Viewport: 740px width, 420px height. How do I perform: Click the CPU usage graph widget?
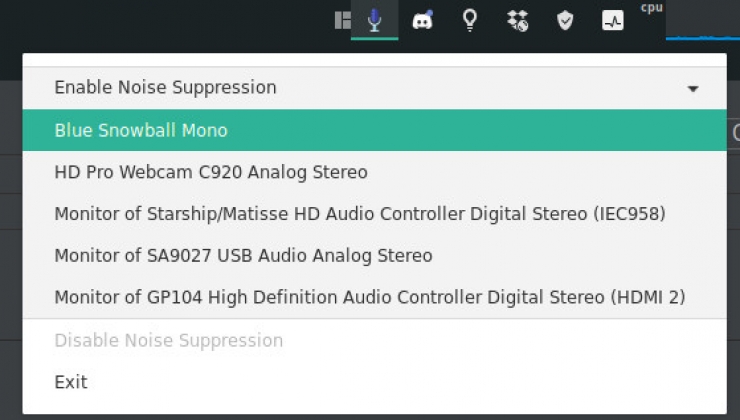click(703, 20)
